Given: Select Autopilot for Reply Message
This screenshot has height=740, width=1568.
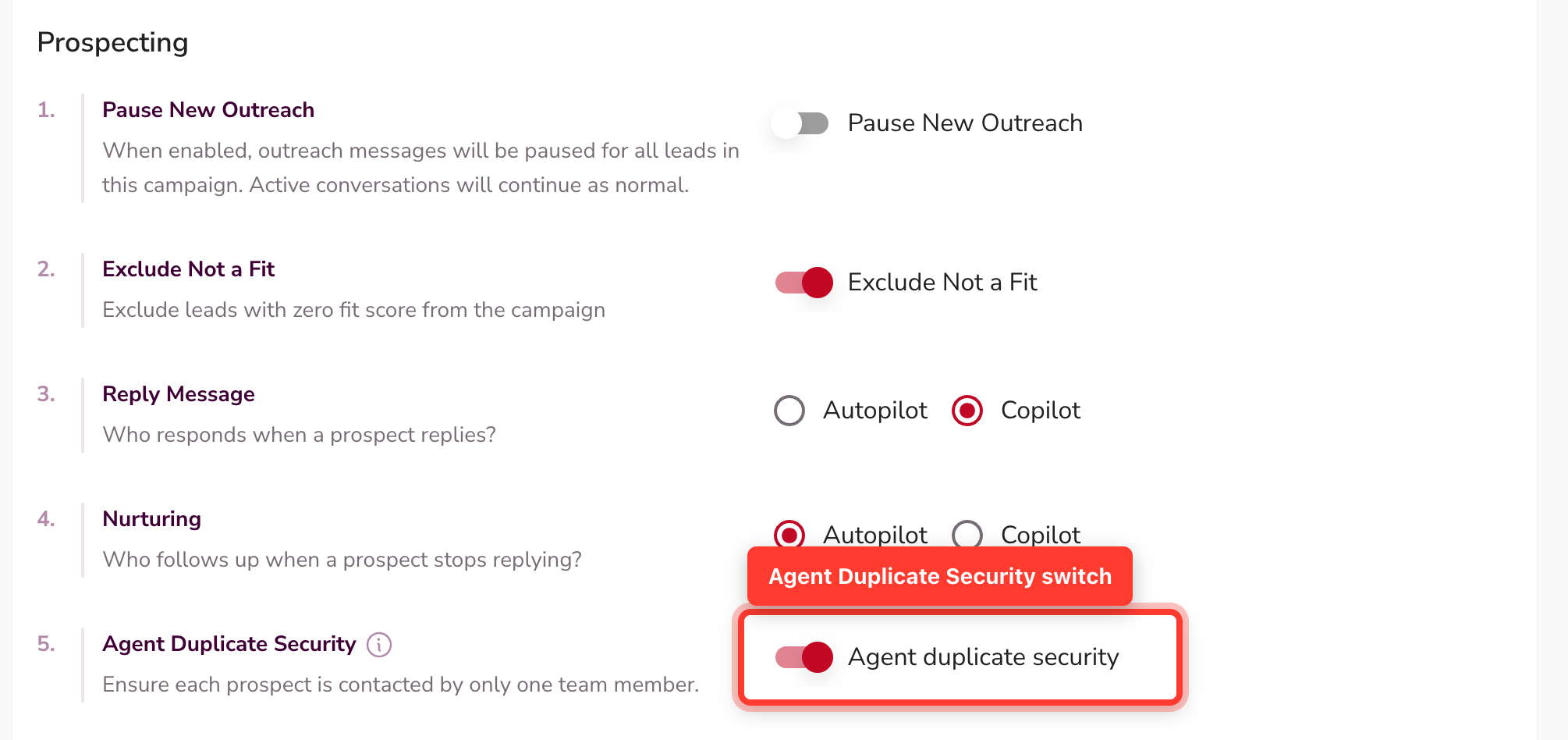Looking at the screenshot, I should click(x=789, y=411).
